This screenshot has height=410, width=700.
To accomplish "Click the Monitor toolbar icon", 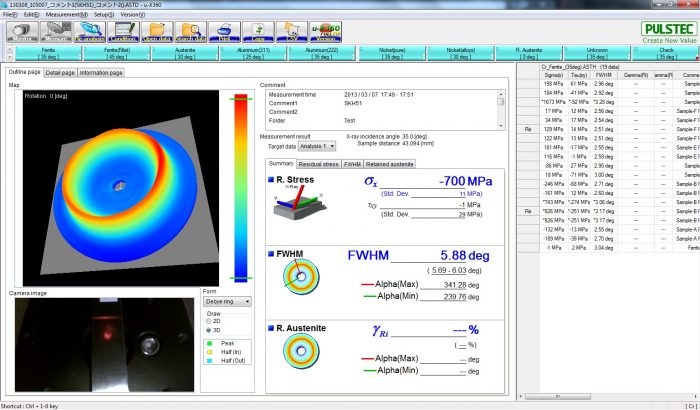I will coord(23,32).
